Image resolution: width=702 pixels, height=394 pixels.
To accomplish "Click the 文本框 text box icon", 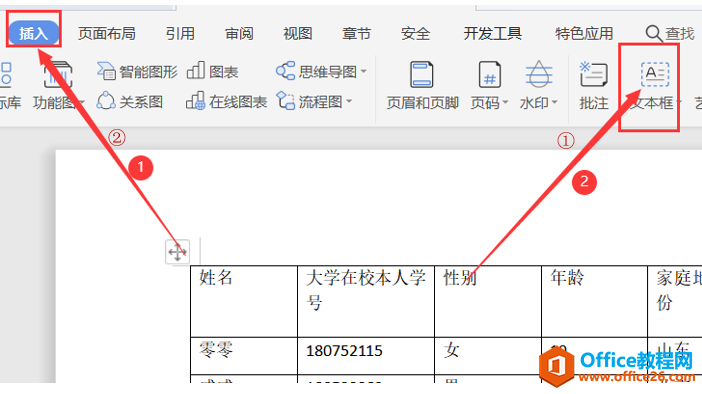I will click(x=655, y=74).
